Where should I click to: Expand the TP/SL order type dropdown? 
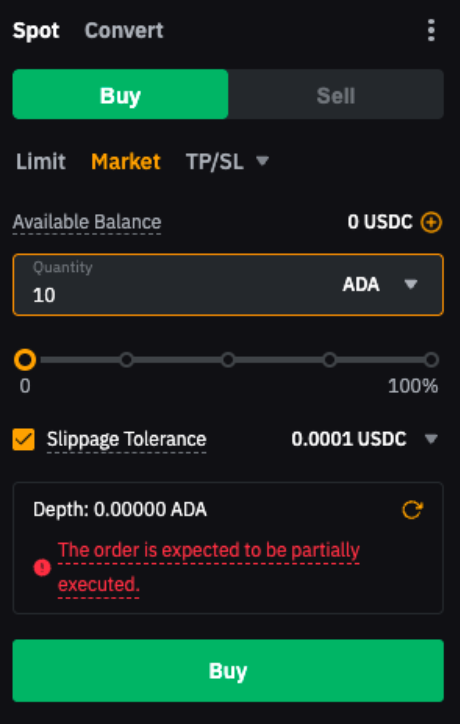click(x=227, y=162)
